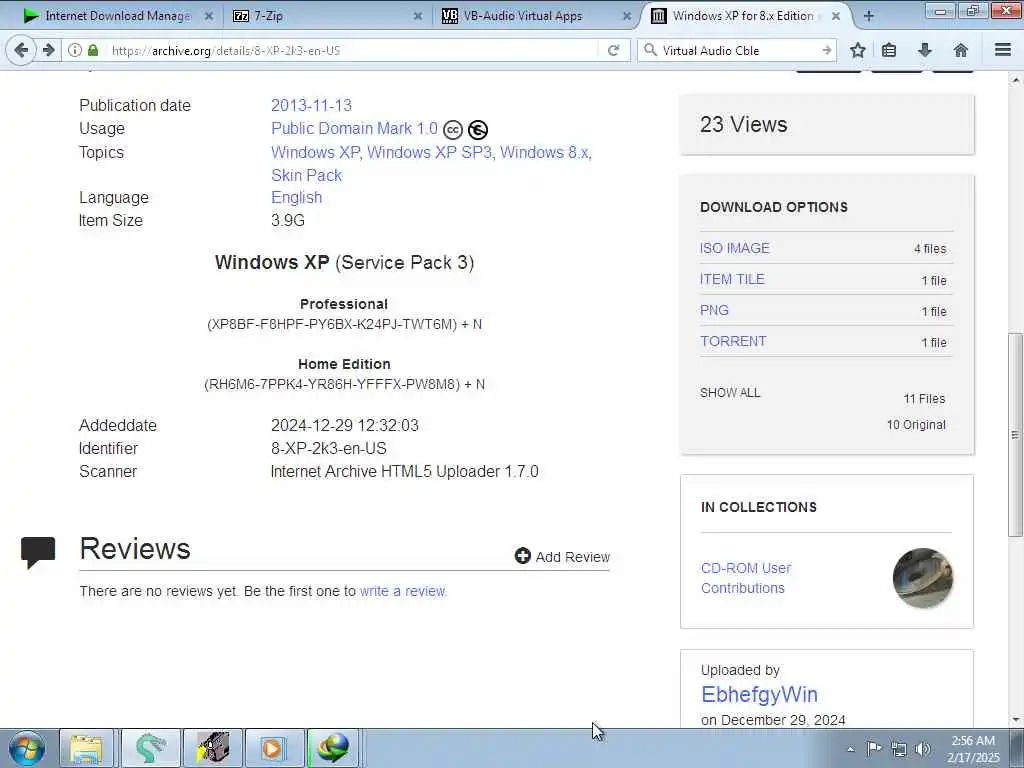
Task: Click the Virtual Audio Cble search field
Action: click(x=738, y=50)
